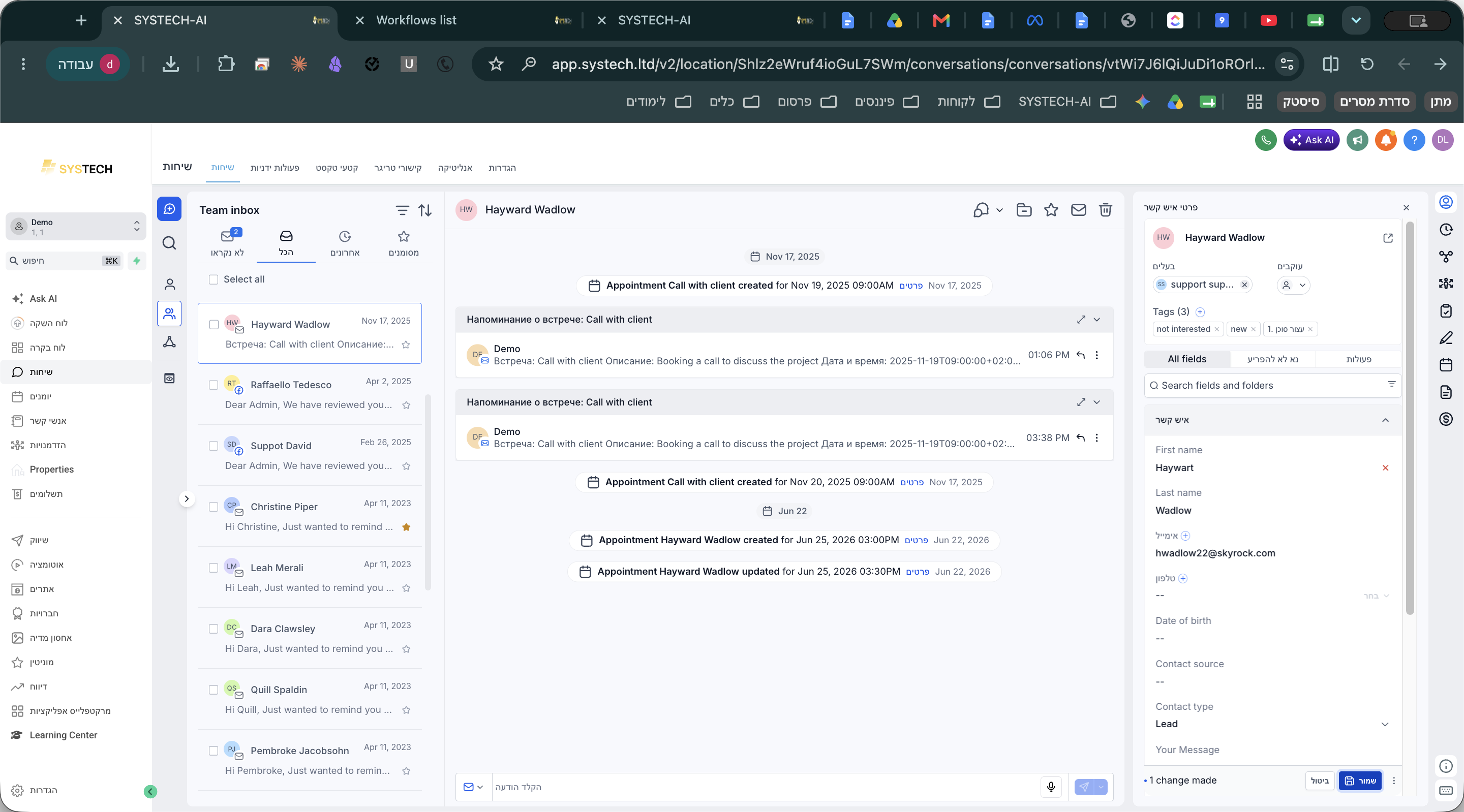Screen dimensions: 1464x812
Task: Tick the Pembroke Jacobsohn conversation checkbox
Action: 213,751
